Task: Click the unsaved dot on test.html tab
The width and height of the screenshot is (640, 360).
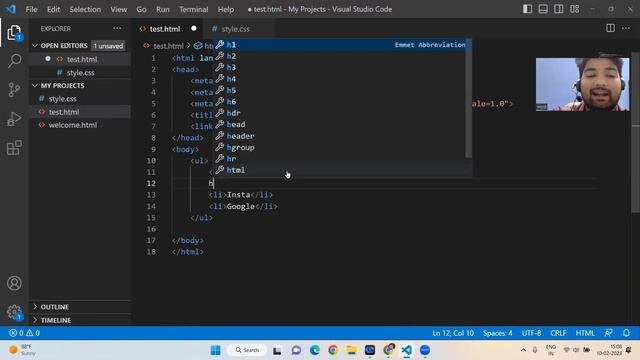Action: 194,28
